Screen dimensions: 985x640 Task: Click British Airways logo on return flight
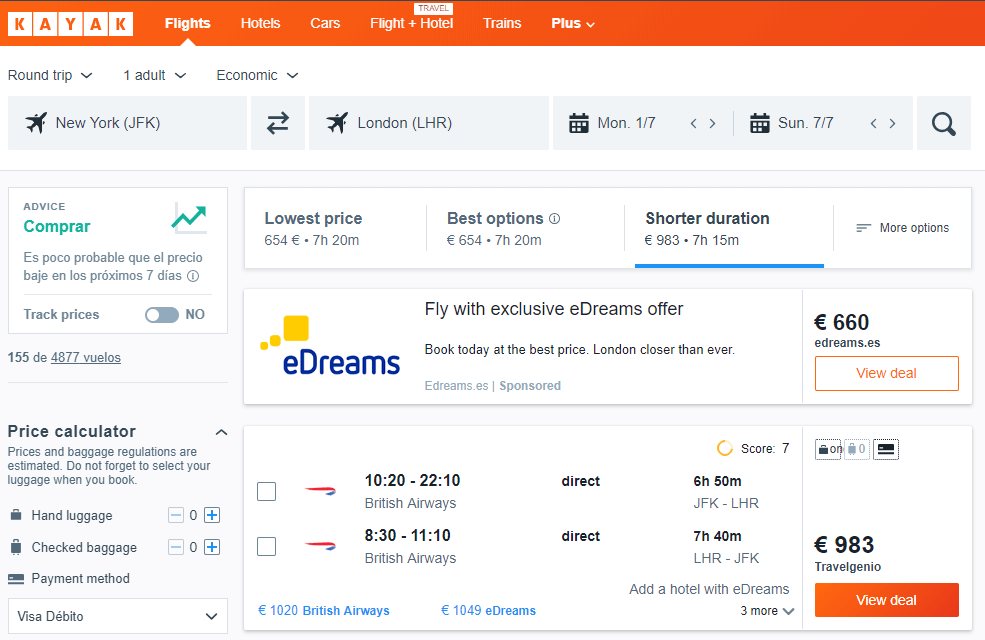[320, 546]
